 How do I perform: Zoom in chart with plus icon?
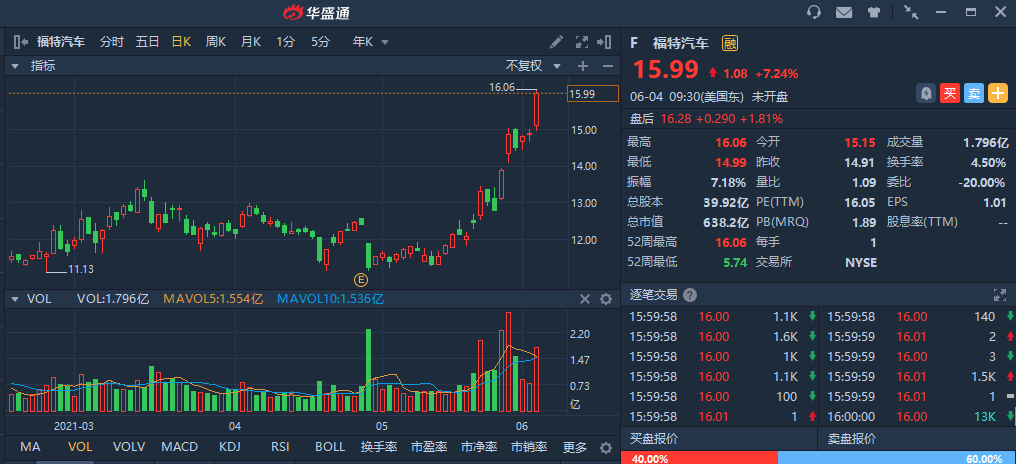(583, 65)
